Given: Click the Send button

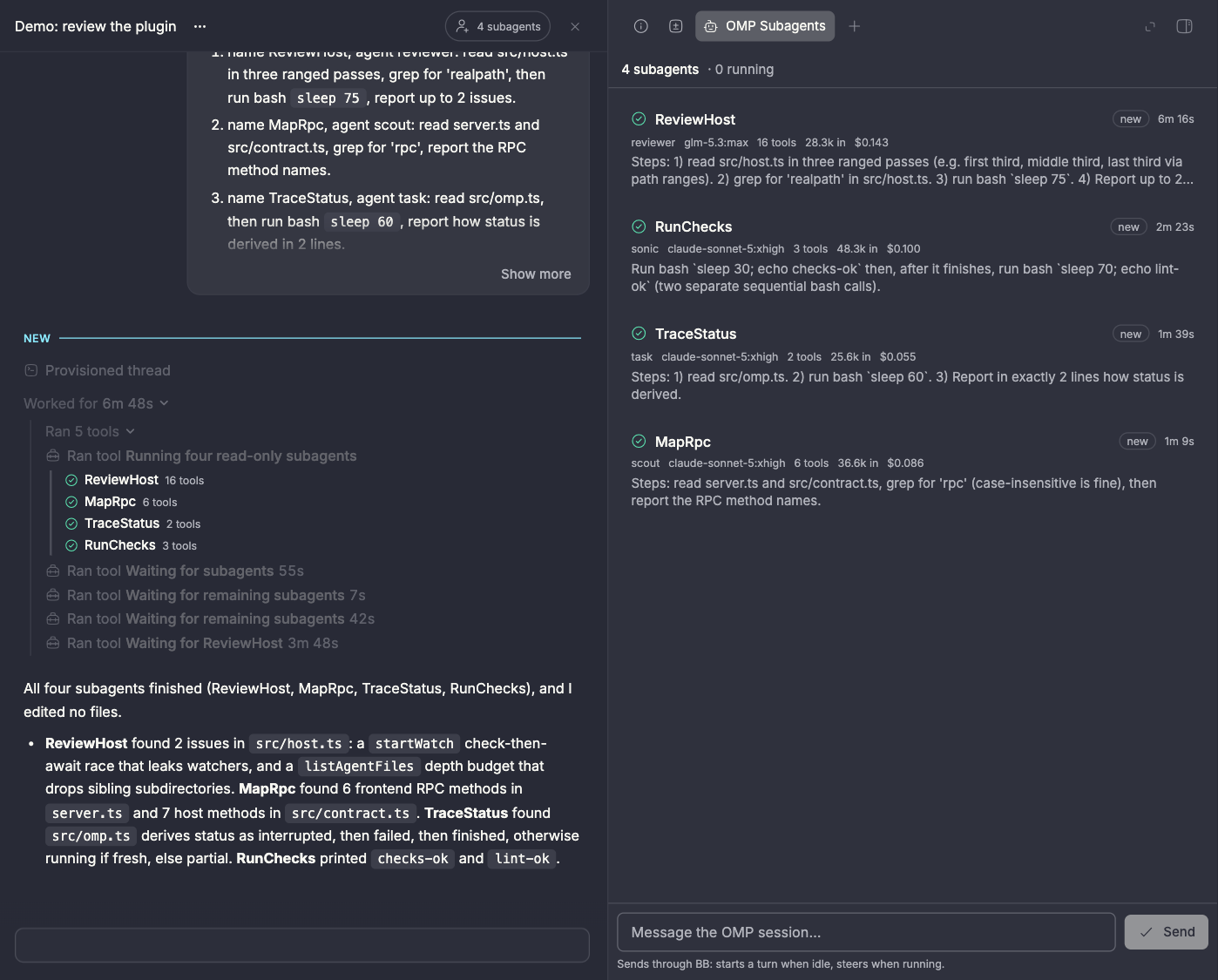Looking at the screenshot, I should (x=1166, y=932).
